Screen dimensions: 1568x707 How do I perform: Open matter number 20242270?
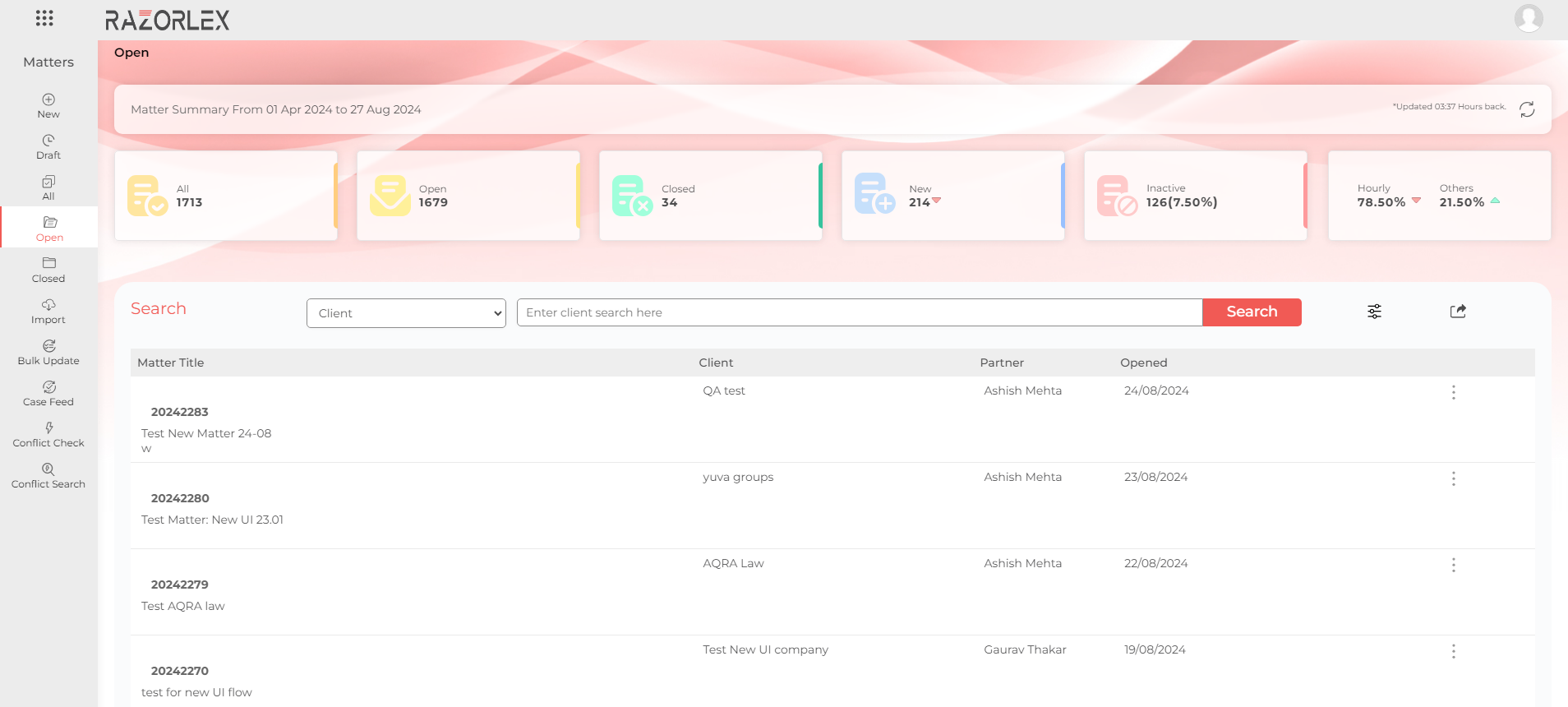[x=180, y=671]
